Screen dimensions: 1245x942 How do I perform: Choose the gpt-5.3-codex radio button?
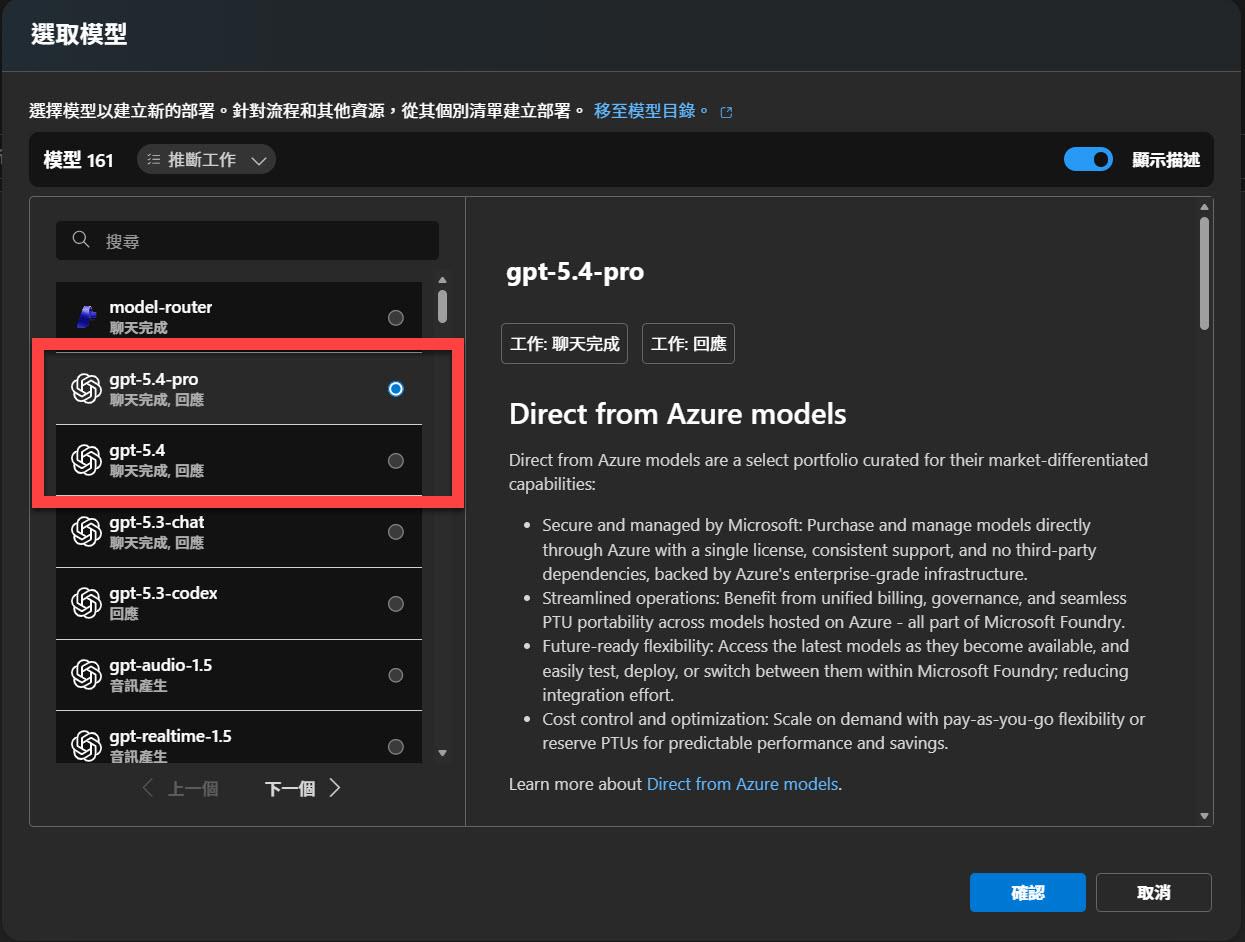(x=396, y=604)
